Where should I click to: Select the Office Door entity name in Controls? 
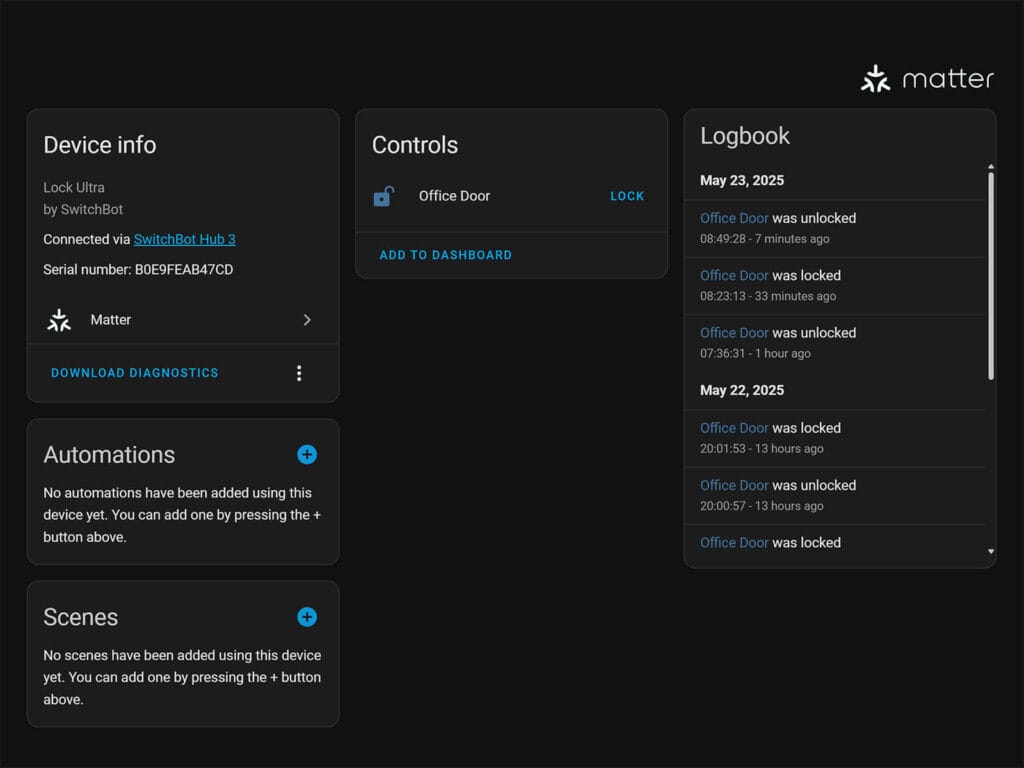click(x=455, y=196)
